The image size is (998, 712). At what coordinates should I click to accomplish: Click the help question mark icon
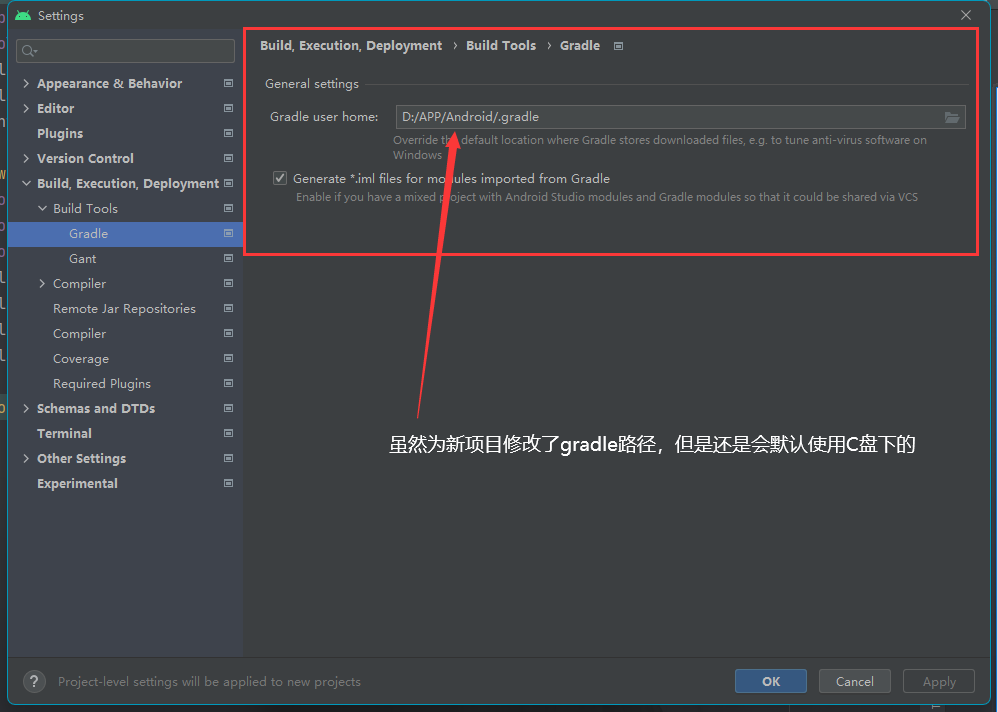click(x=33, y=681)
